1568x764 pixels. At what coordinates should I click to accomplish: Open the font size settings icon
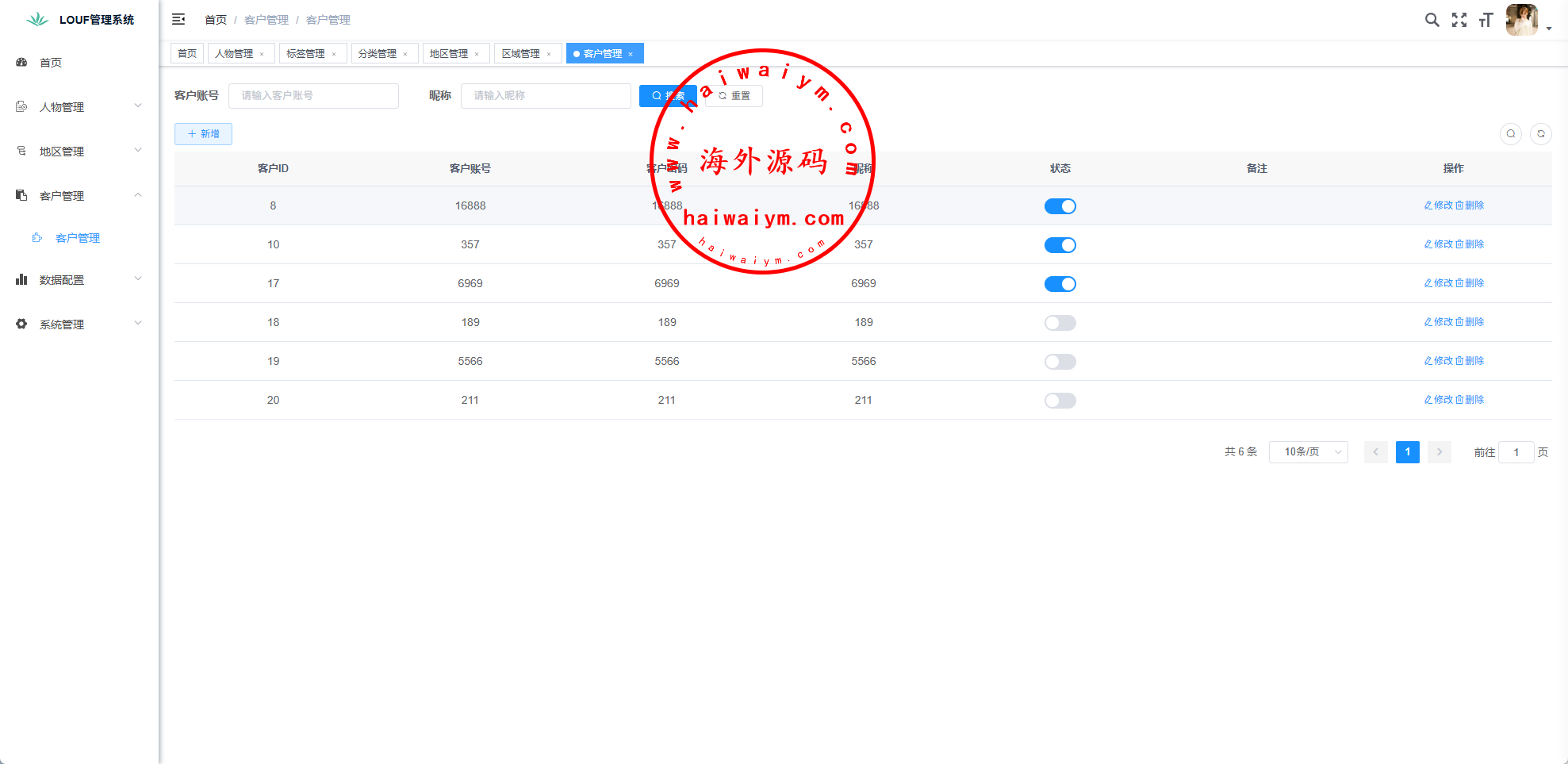[1486, 20]
